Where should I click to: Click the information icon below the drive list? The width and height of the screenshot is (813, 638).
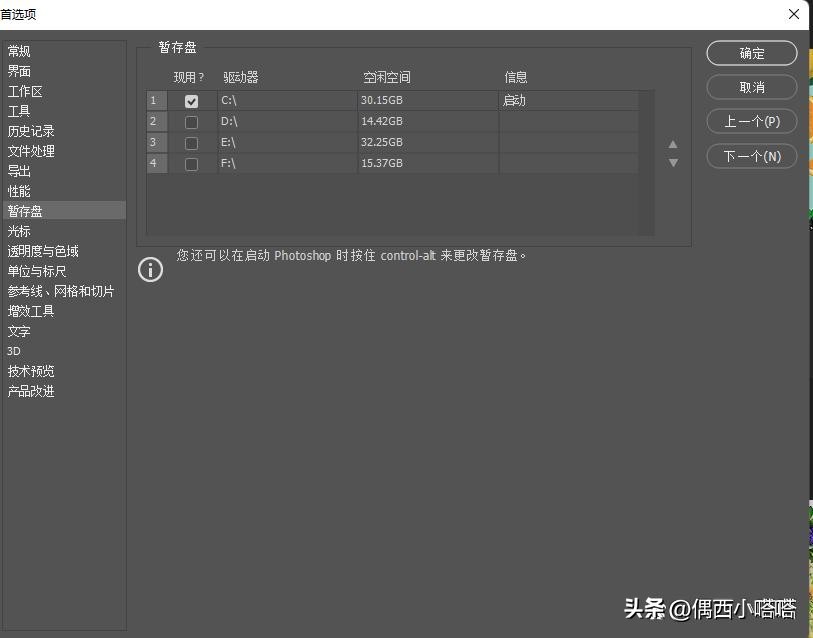pos(150,269)
